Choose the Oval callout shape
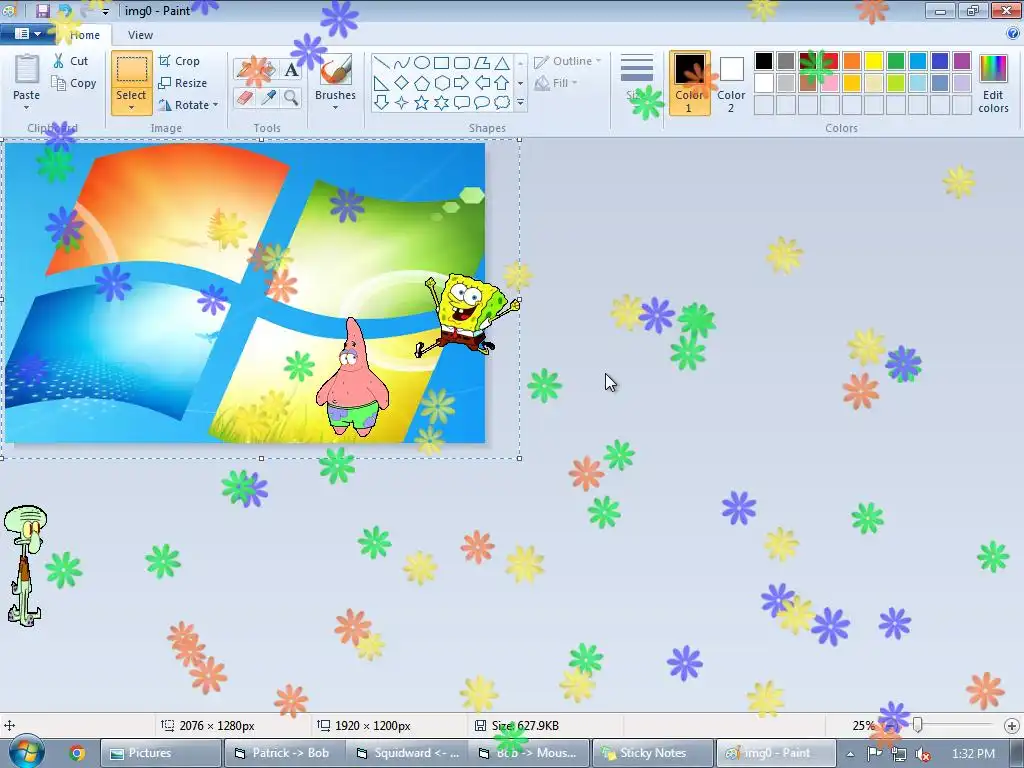 pos(482,103)
